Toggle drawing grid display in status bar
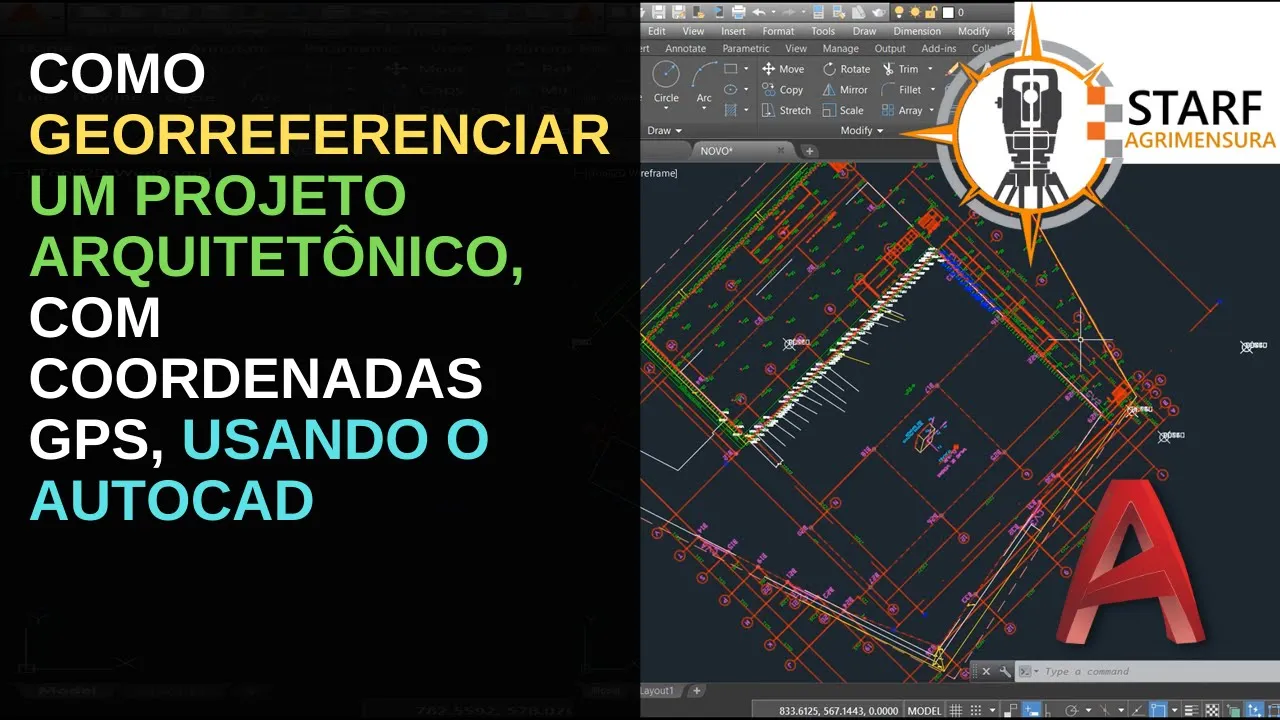The width and height of the screenshot is (1280, 720). click(955, 709)
